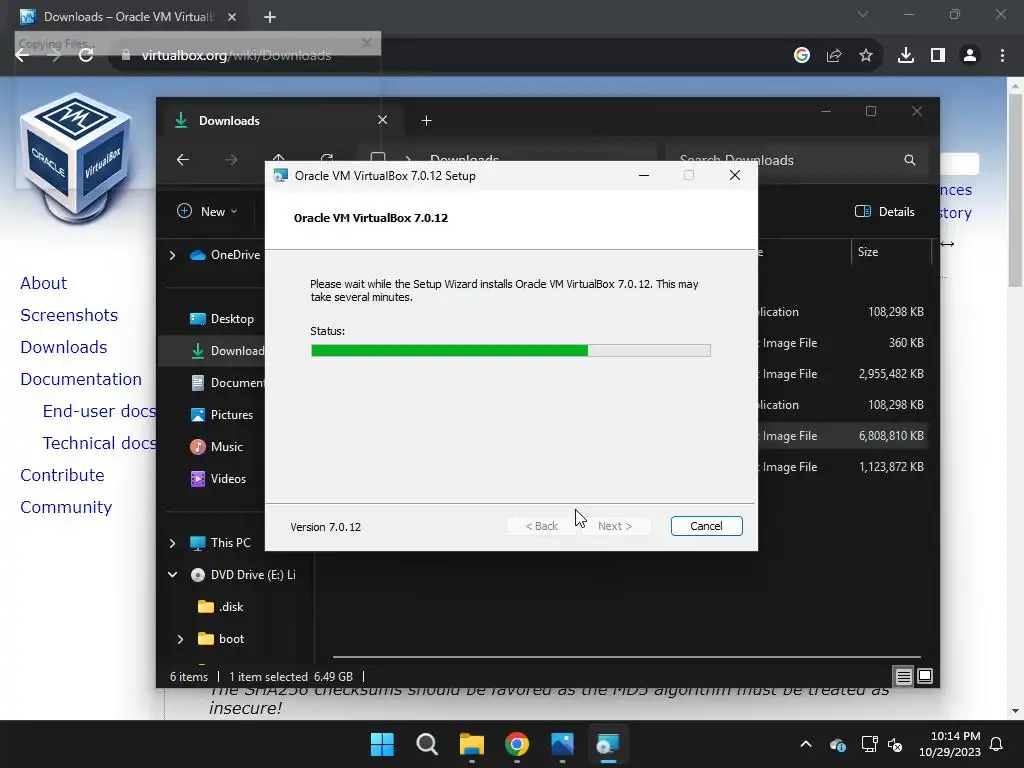Viewport: 1024px width, 768px height.
Task: Toggle Chrome side panel
Action: tap(938, 56)
